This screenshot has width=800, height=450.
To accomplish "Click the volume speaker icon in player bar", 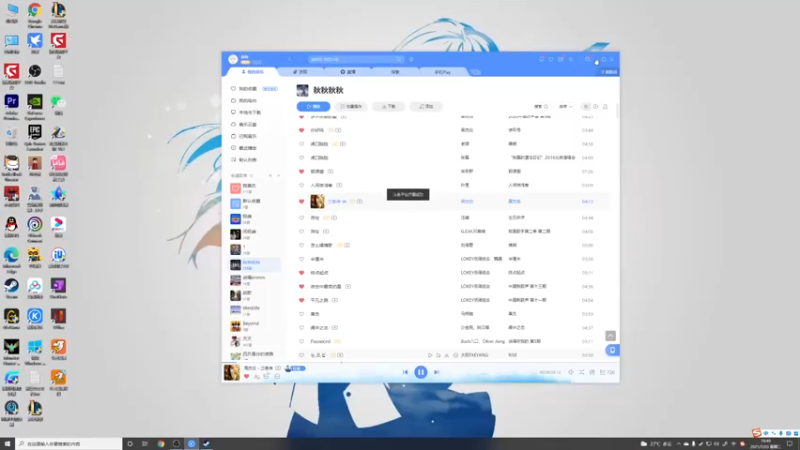I will point(571,372).
